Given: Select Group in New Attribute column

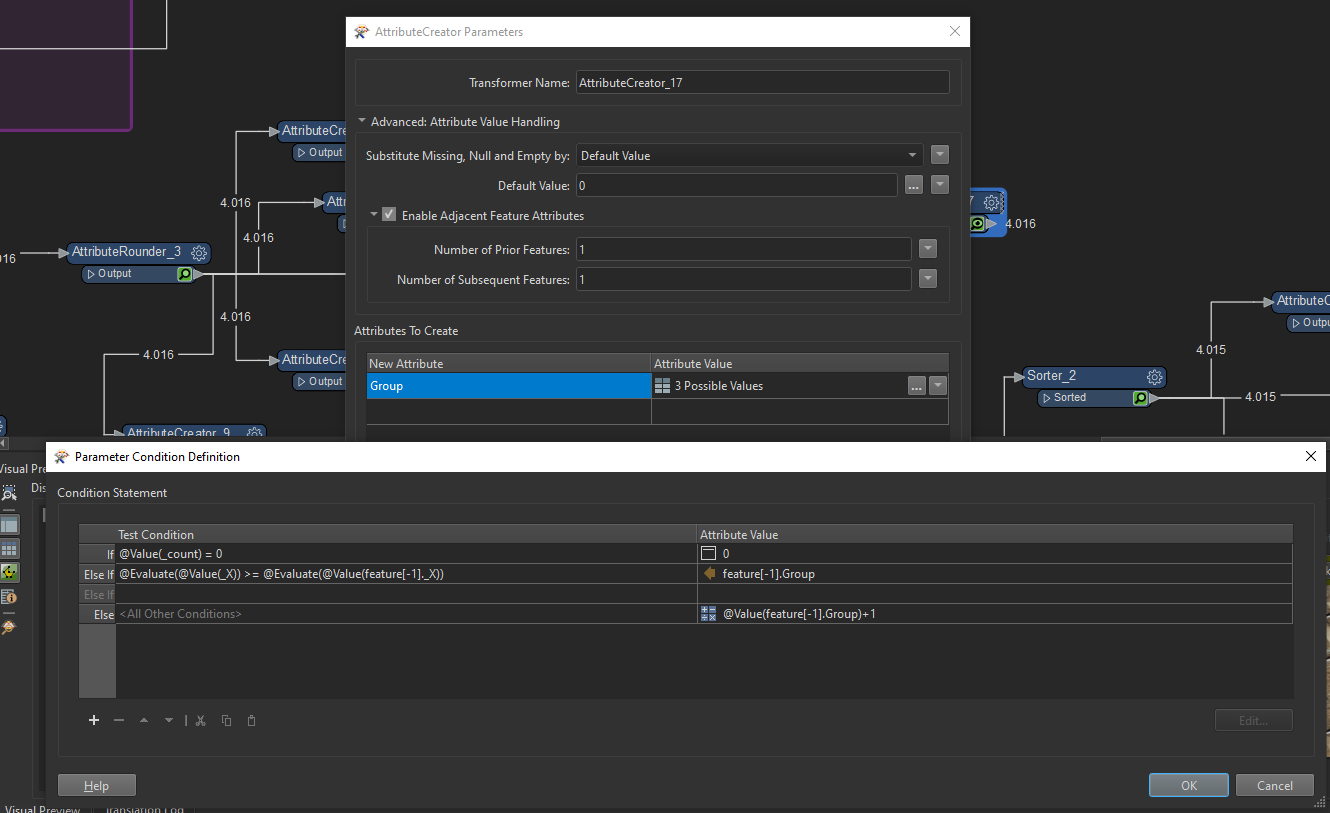Looking at the screenshot, I should tap(509, 386).
